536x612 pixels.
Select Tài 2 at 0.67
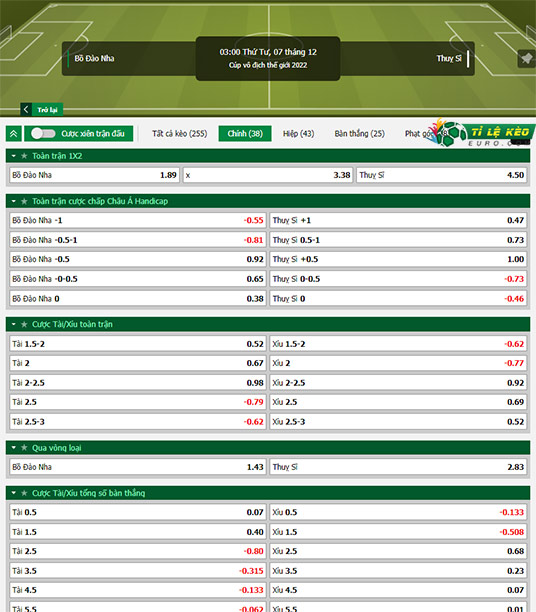[x=137, y=363]
